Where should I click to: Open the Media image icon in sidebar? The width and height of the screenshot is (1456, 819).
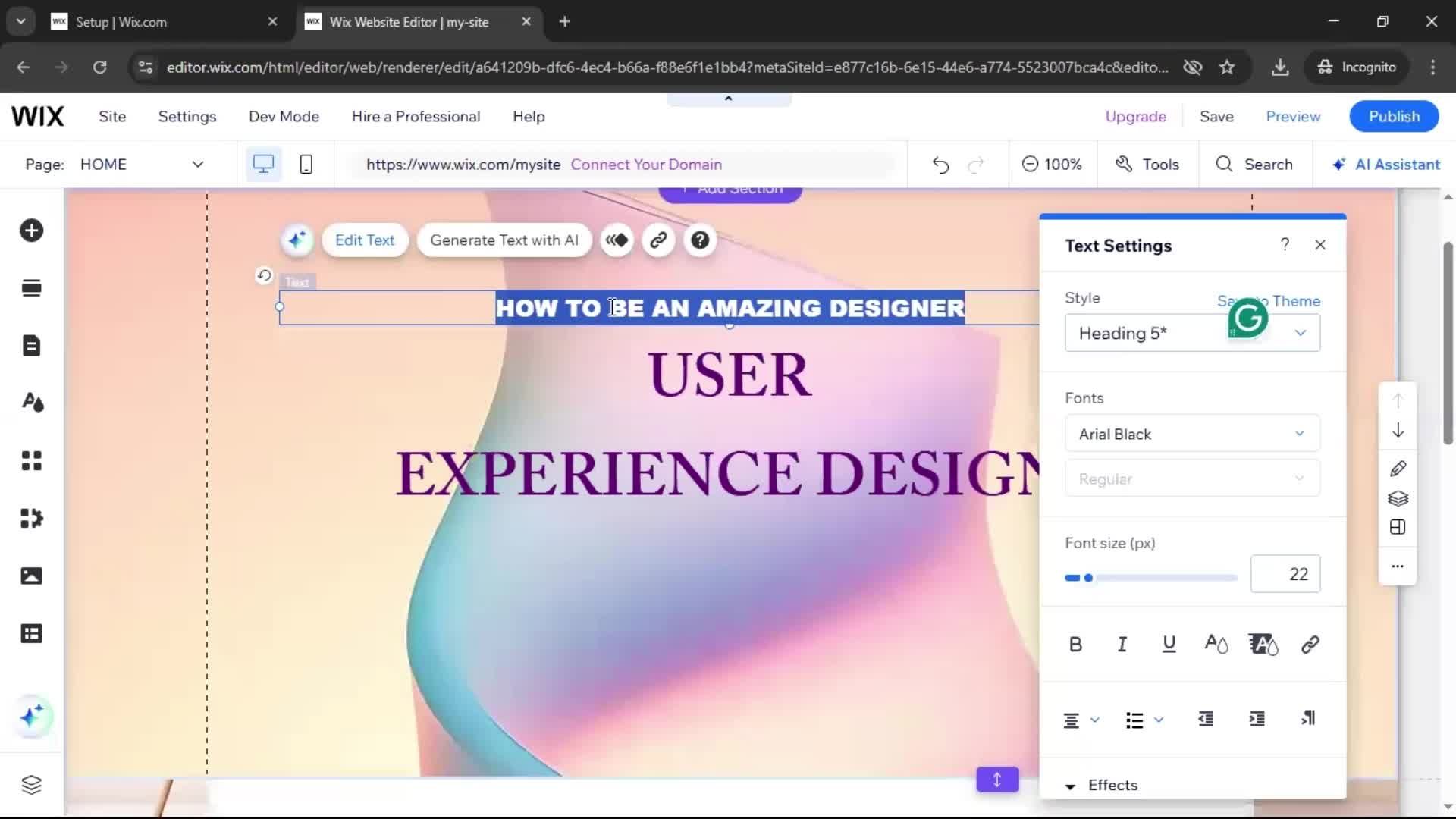coord(31,576)
